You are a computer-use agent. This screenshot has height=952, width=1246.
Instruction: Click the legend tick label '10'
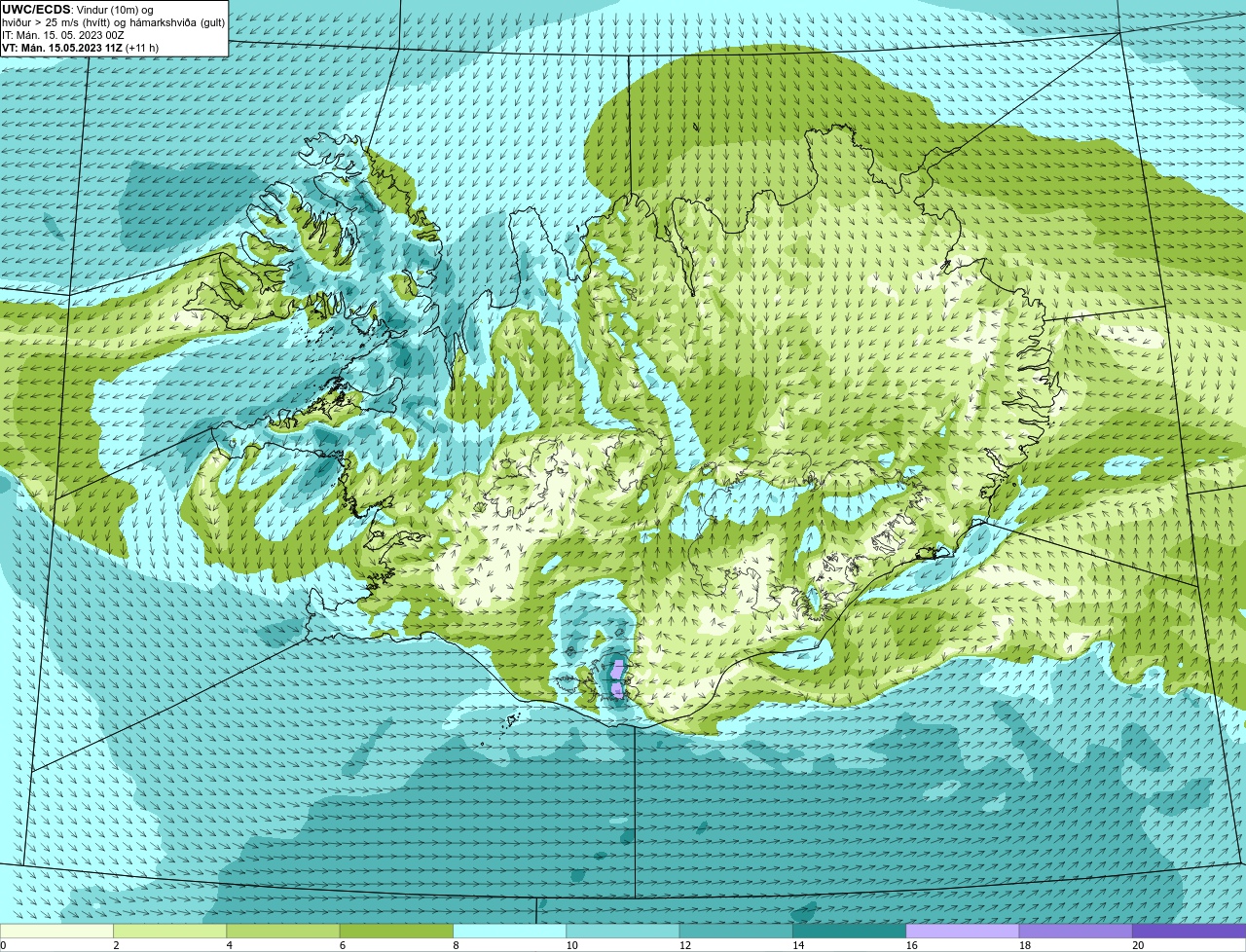click(571, 945)
